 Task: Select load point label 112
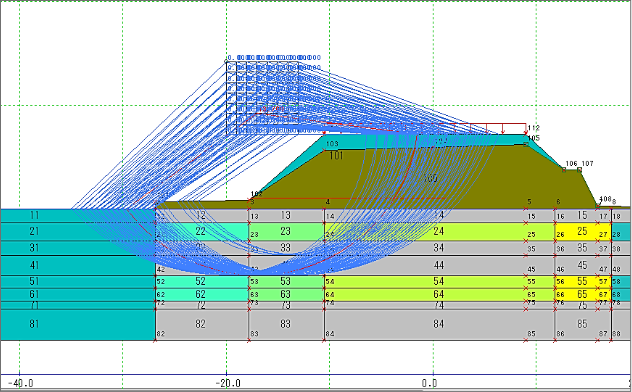pyautogui.click(x=534, y=128)
